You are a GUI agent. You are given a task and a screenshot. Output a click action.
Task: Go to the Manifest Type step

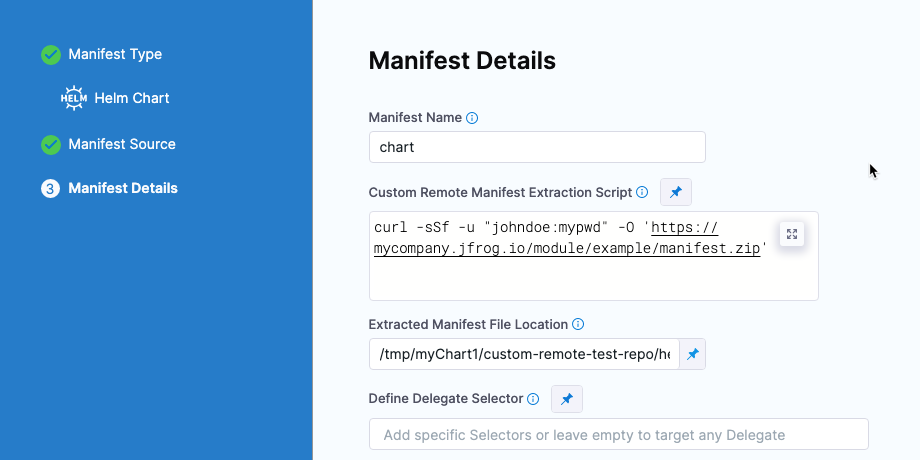pos(115,55)
